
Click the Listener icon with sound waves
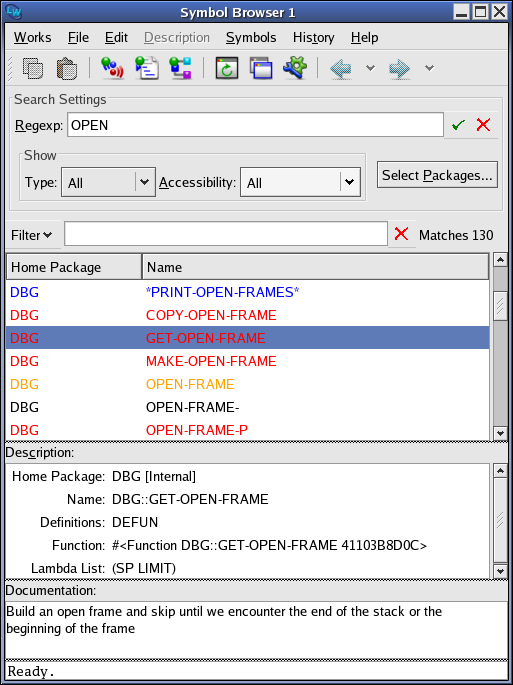112,68
